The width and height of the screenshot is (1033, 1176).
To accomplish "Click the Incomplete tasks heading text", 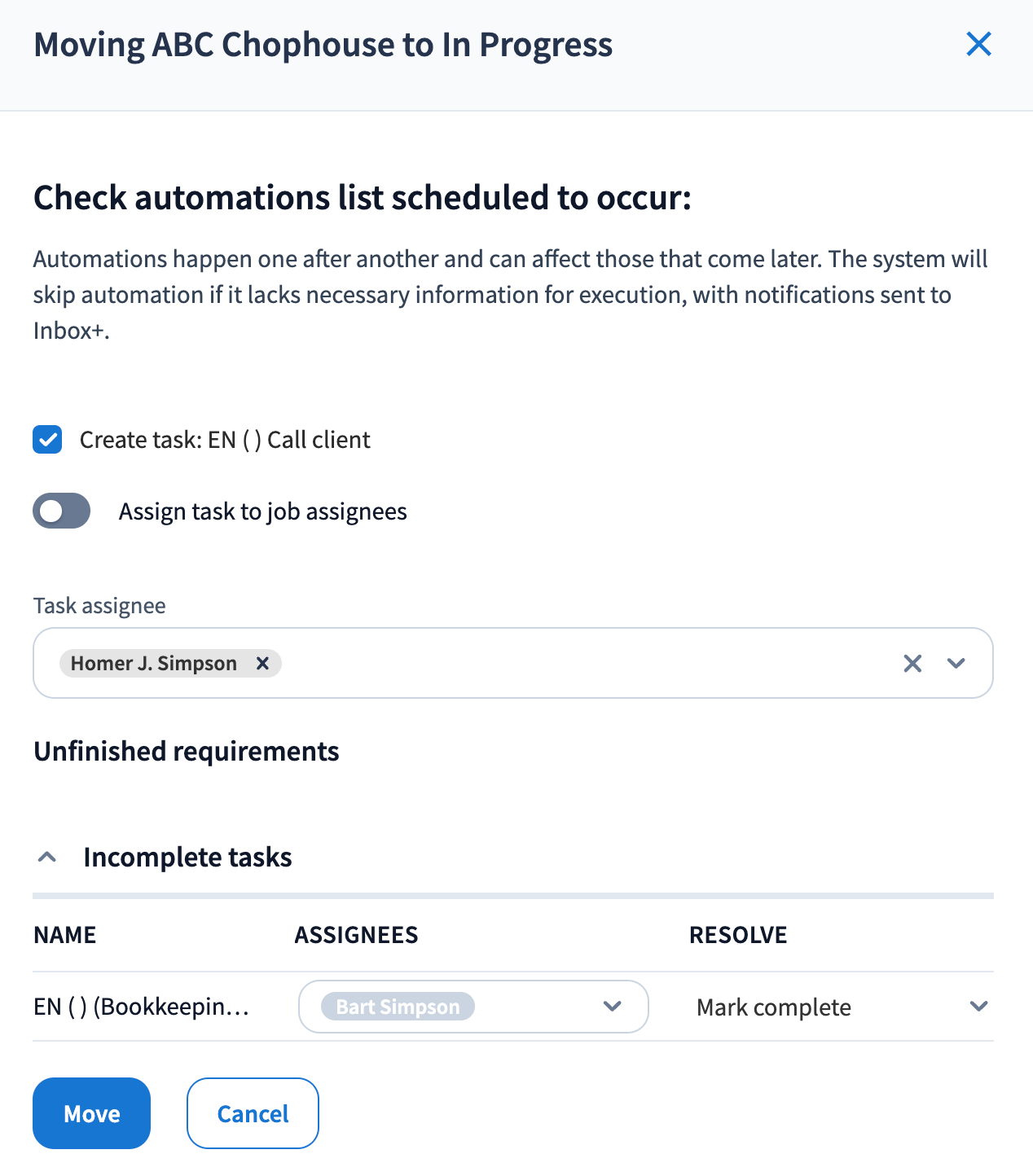I will pos(187,858).
